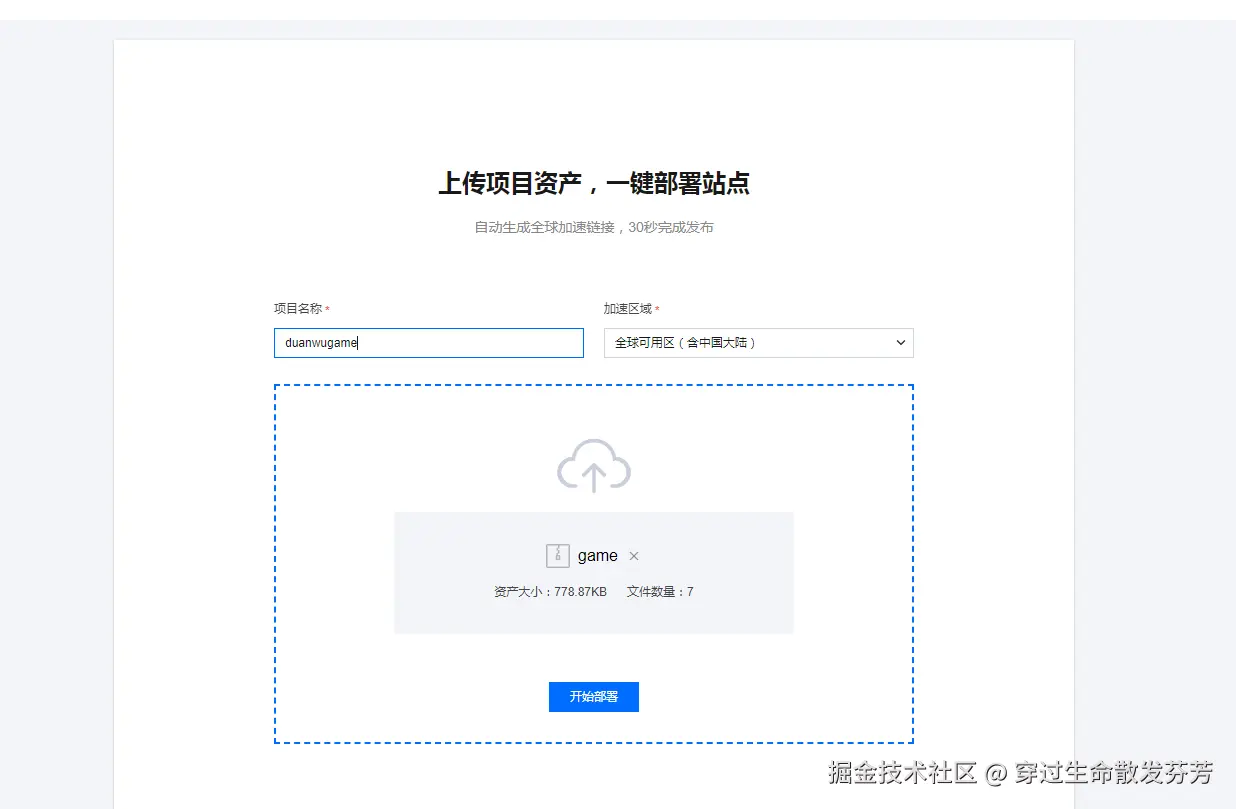The height and width of the screenshot is (809, 1236).
Task: Click the red asterisk next to 加速区域
Action: coord(657,308)
